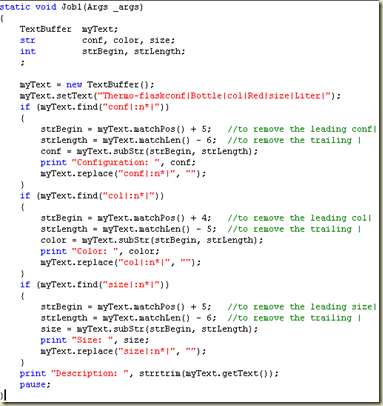Click the line 'color = myText.subStr(strBegin, strLength);'
This screenshot has height=406, width=383.
click(152, 240)
